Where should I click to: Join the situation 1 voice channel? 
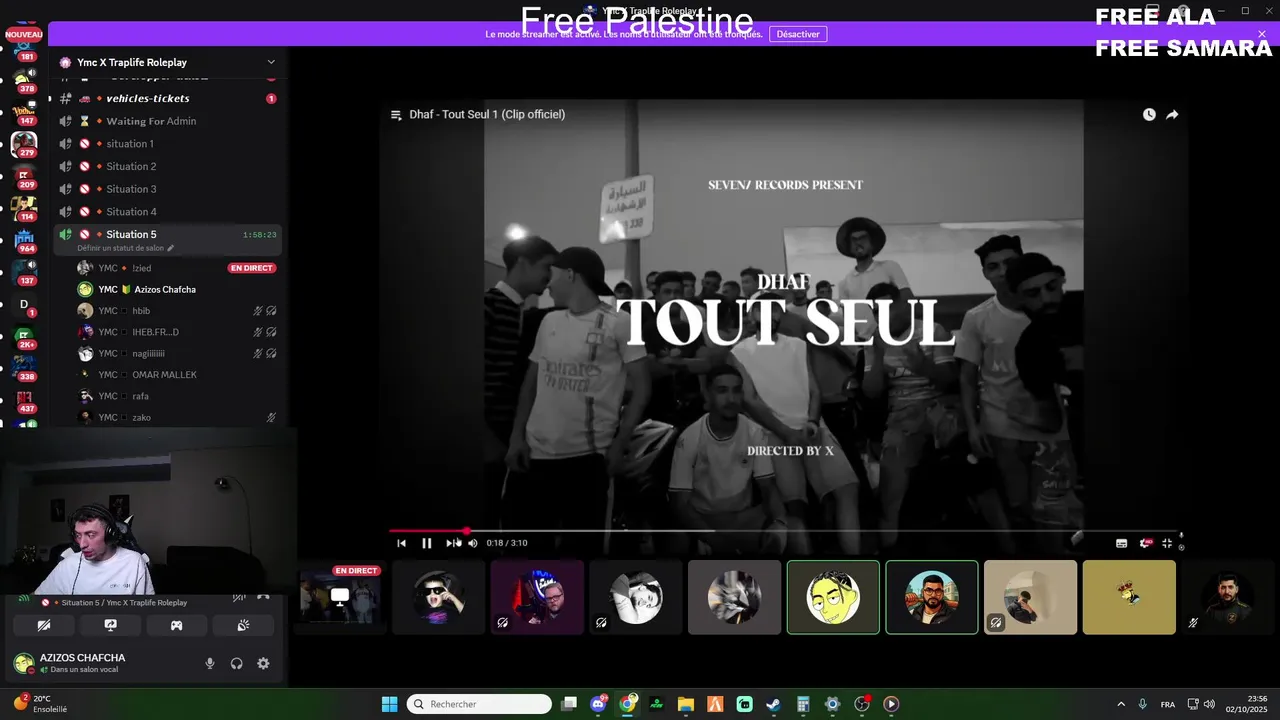coord(167,144)
